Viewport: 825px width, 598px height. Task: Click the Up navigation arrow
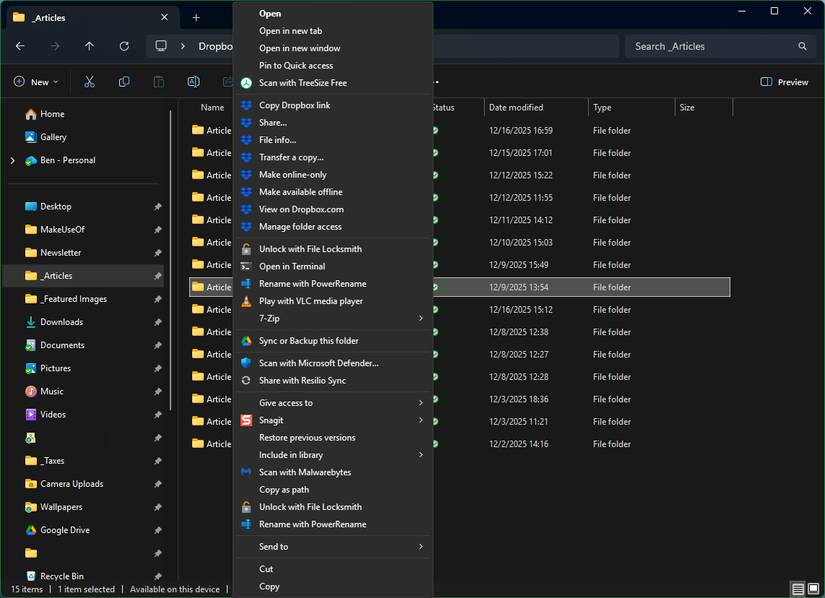89,45
